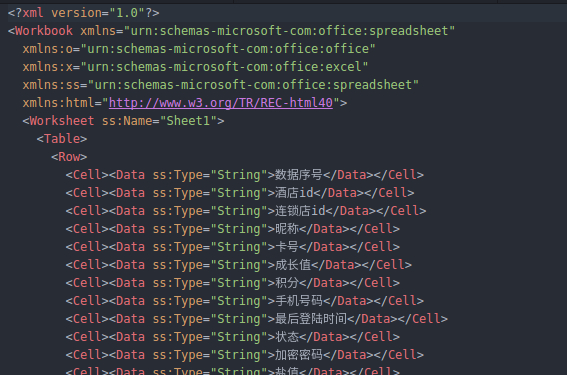Click the cell containing 数据序号
Viewport: 567px width, 375px height.
point(244,175)
